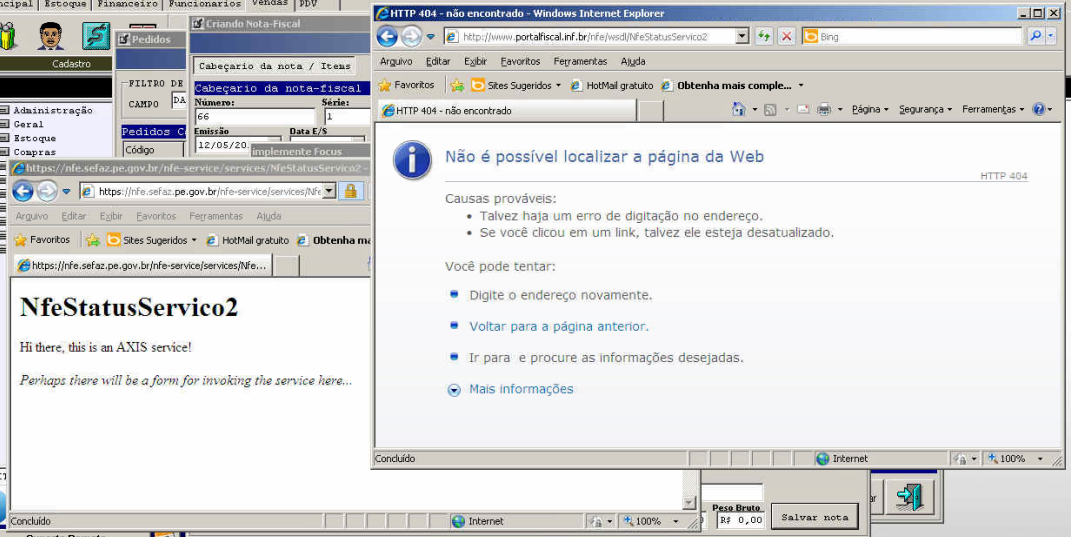Click the read mail envelope icon
This screenshot has width=1071, height=537.
(803, 109)
